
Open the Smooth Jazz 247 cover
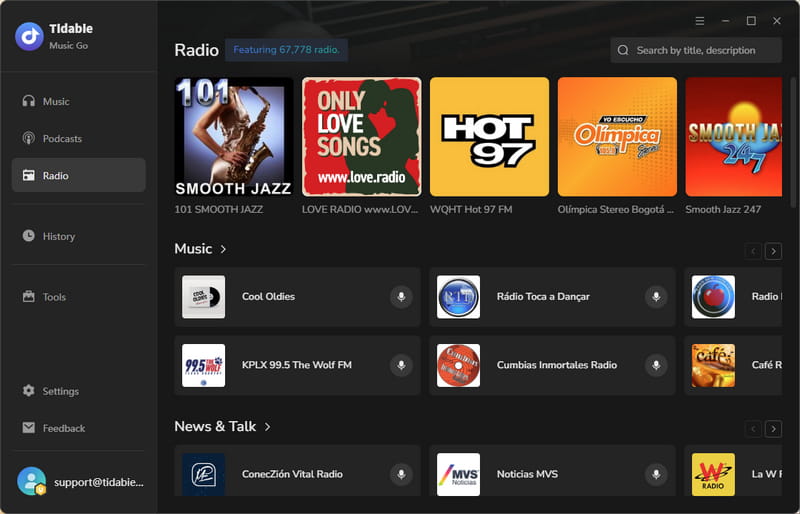click(x=734, y=137)
